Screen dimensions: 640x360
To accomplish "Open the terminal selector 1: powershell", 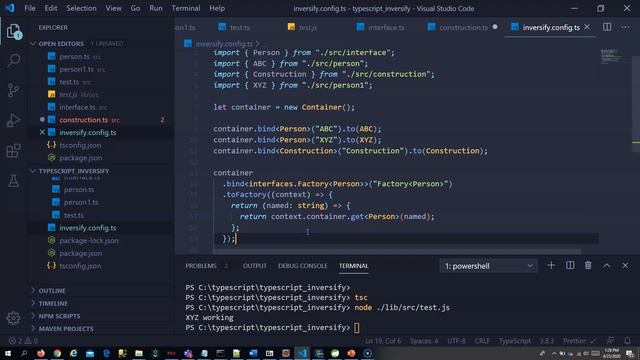I will [488, 266].
